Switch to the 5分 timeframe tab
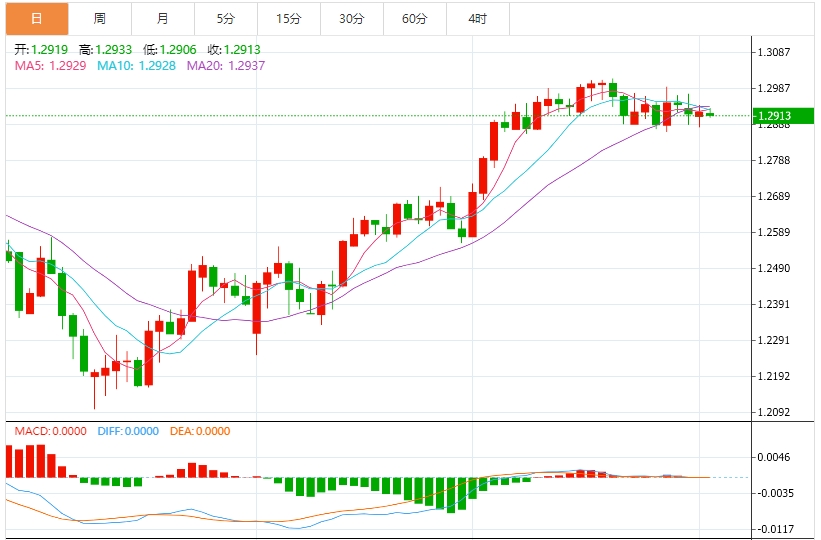 coord(226,19)
